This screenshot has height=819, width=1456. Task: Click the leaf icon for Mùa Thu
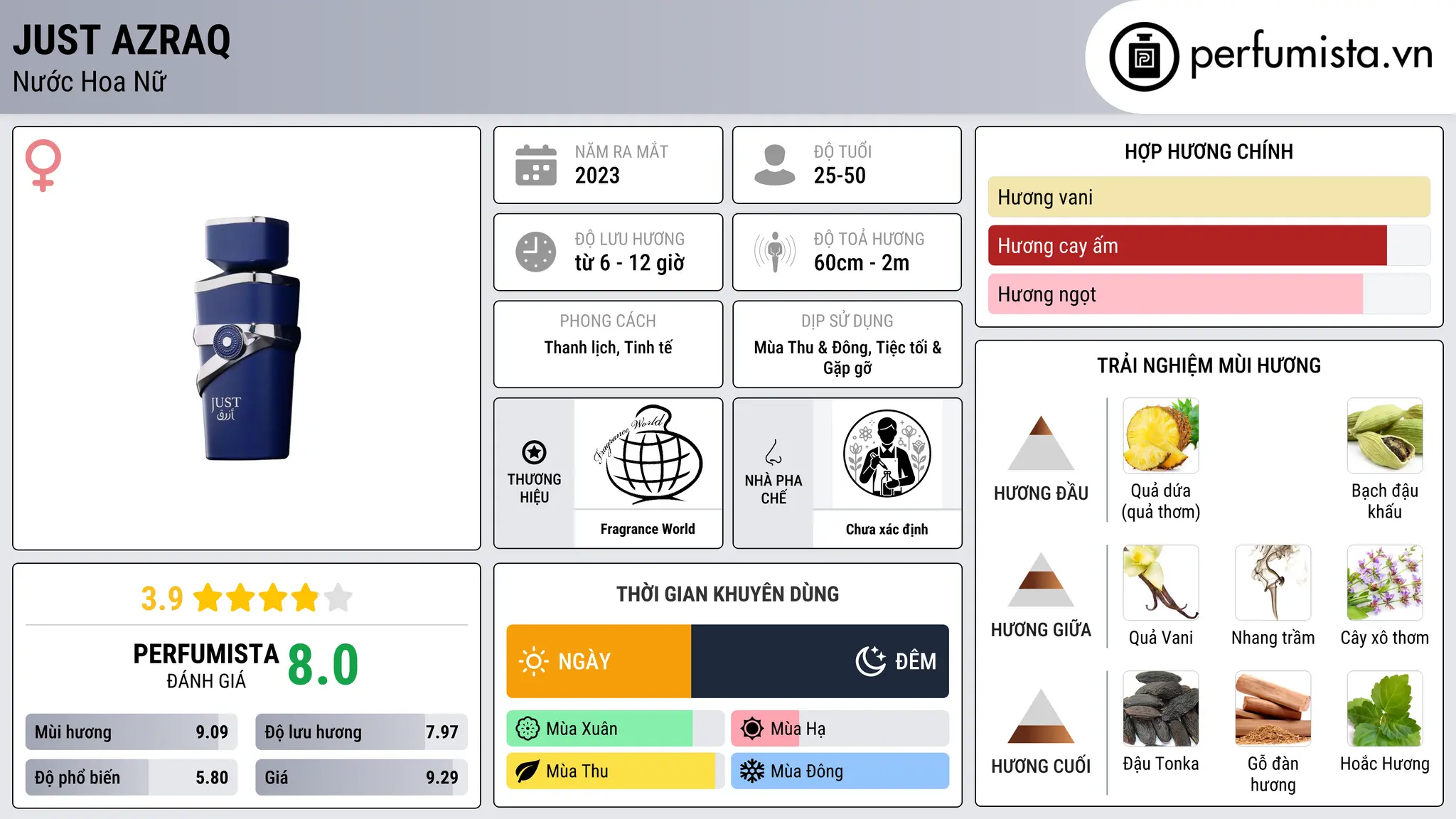[528, 771]
